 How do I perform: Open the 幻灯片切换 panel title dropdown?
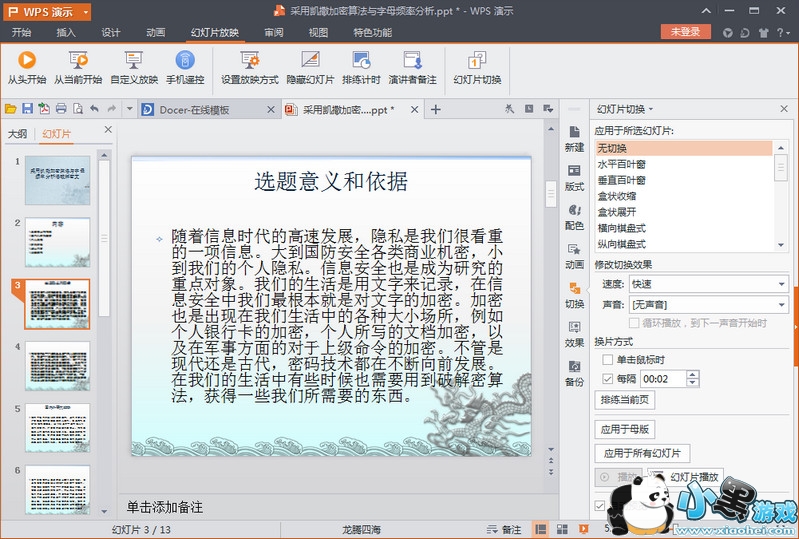coord(624,109)
